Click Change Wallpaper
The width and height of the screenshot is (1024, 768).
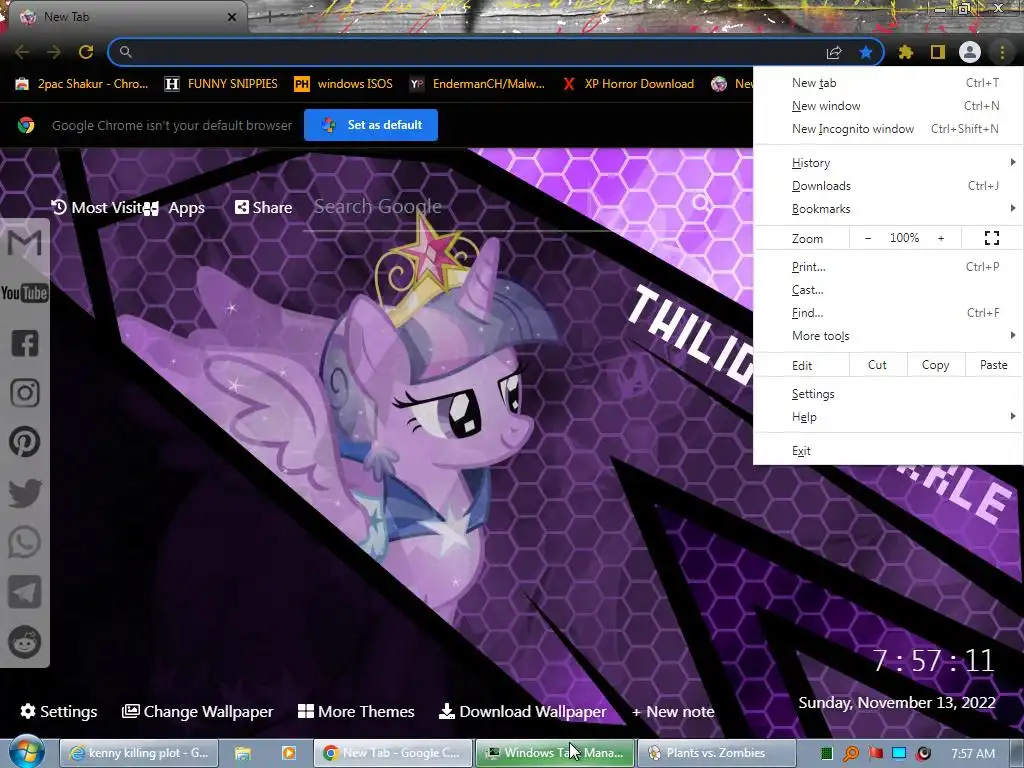(197, 711)
